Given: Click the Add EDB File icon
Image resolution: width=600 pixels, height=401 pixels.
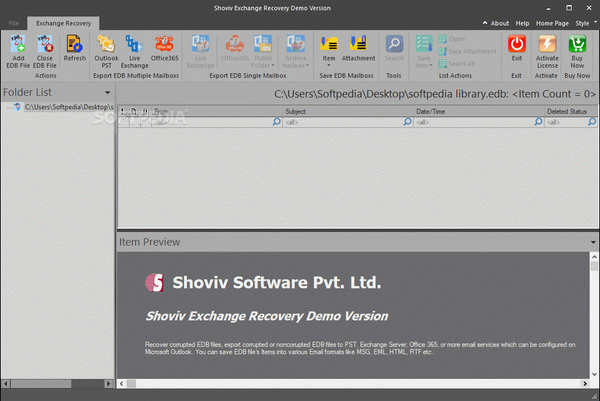Looking at the screenshot, I should (x=18, y=44).
